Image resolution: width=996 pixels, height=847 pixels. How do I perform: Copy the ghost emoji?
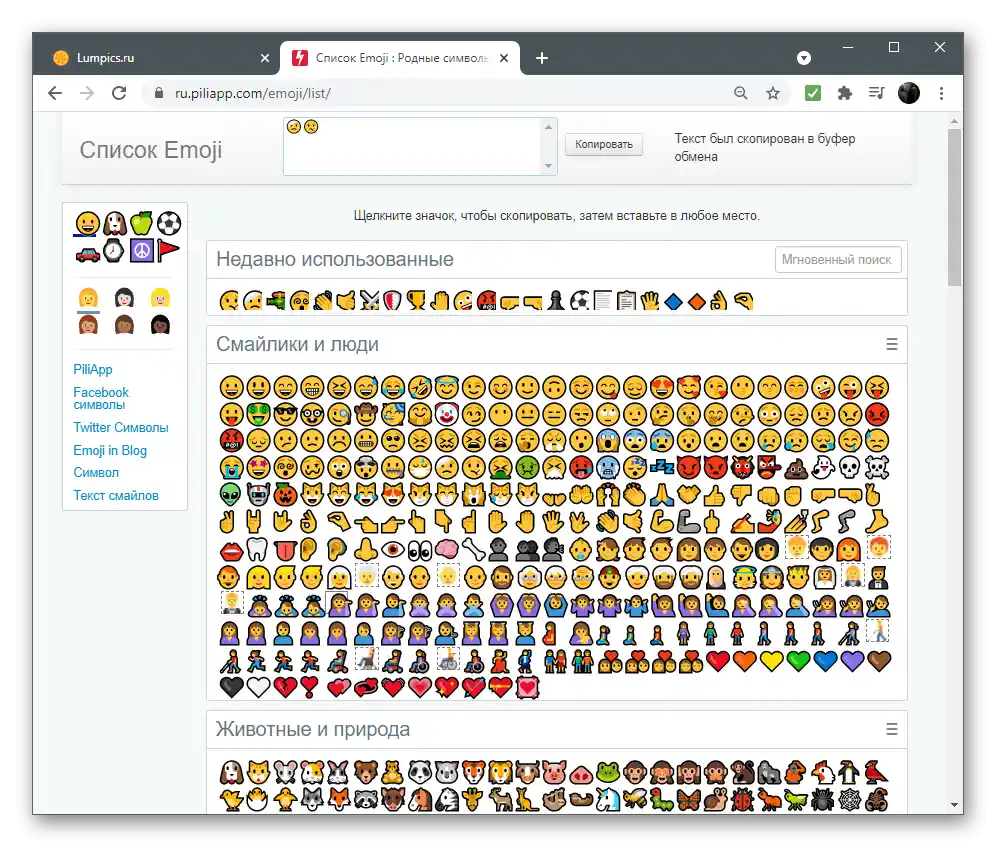pos(823,468)
